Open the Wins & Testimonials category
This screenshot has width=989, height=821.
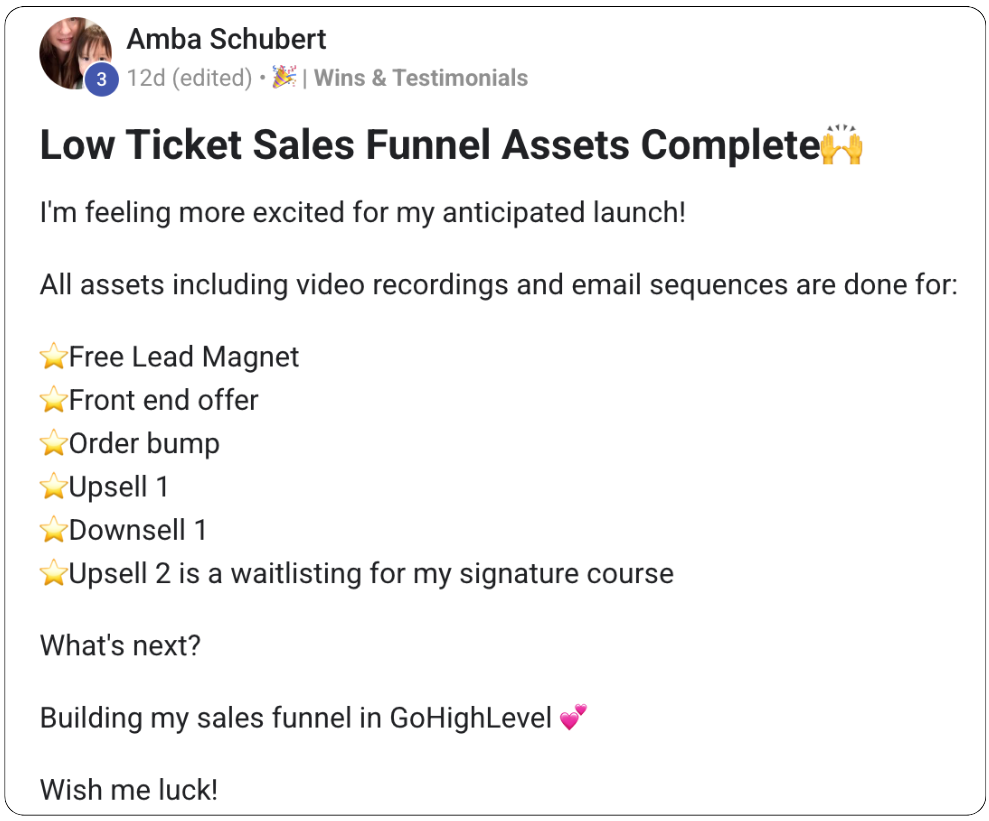[x=421, y=78]
